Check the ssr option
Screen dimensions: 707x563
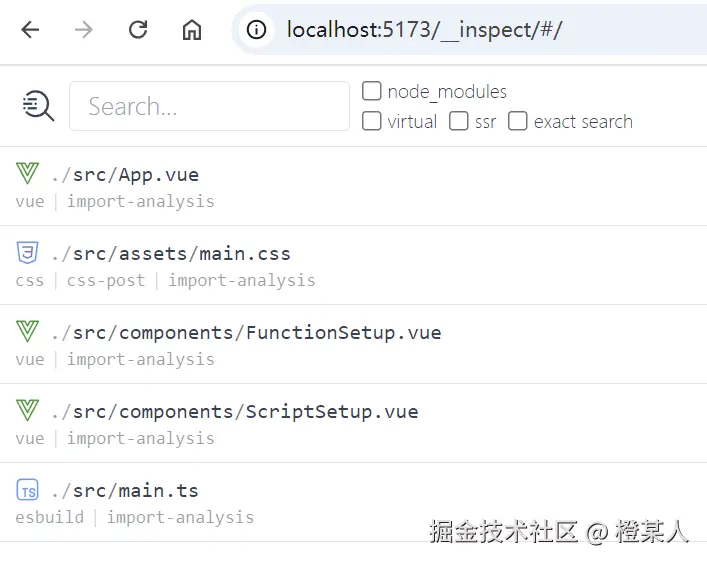(459, 121)
